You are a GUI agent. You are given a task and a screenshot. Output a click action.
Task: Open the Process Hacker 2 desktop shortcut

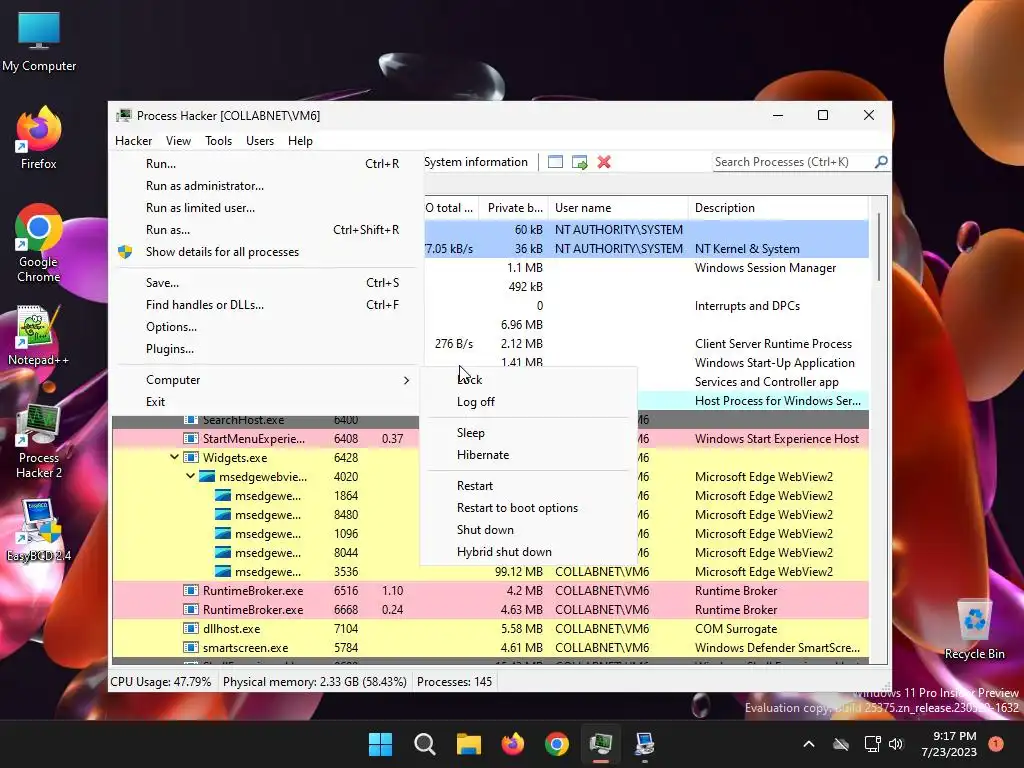39,441
